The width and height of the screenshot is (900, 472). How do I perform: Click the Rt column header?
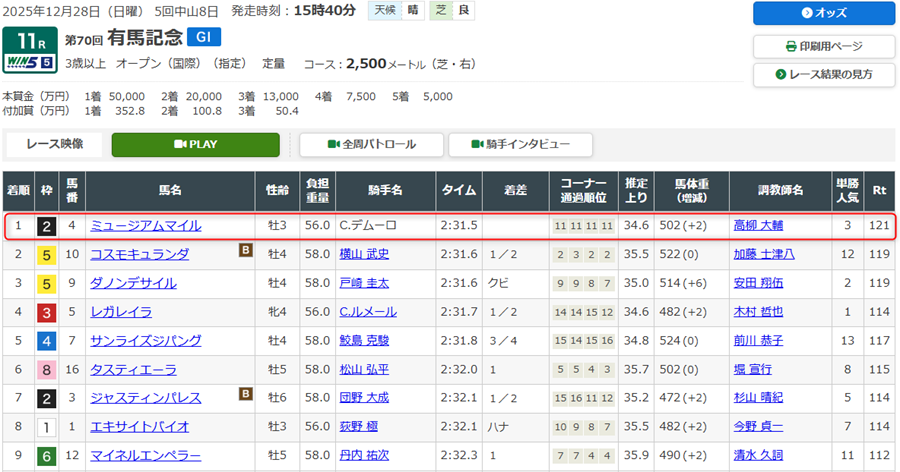[x=879, y=191]
